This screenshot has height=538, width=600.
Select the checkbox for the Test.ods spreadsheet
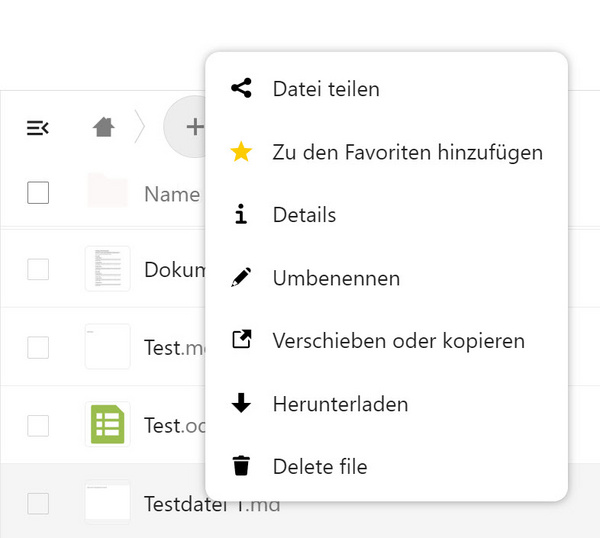point(38,425)
